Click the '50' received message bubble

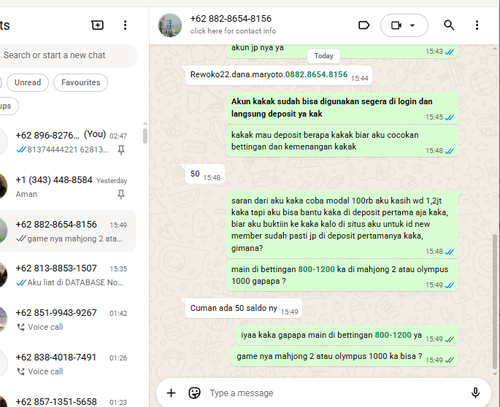[x=205, y=174]
